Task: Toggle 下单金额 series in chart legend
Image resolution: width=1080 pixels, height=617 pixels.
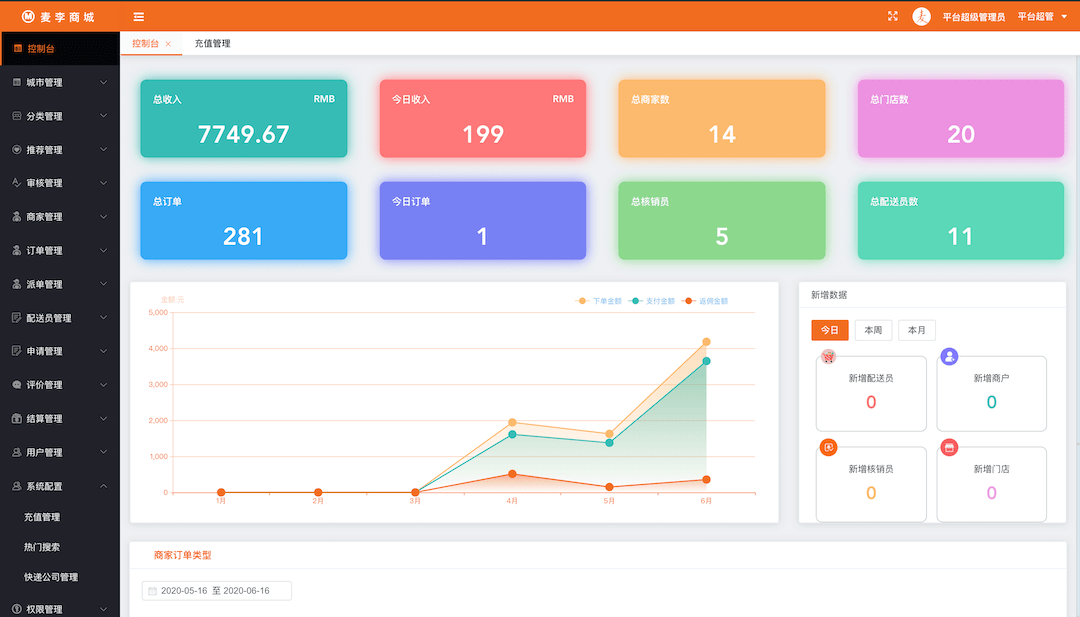Action: click(599, 301)
